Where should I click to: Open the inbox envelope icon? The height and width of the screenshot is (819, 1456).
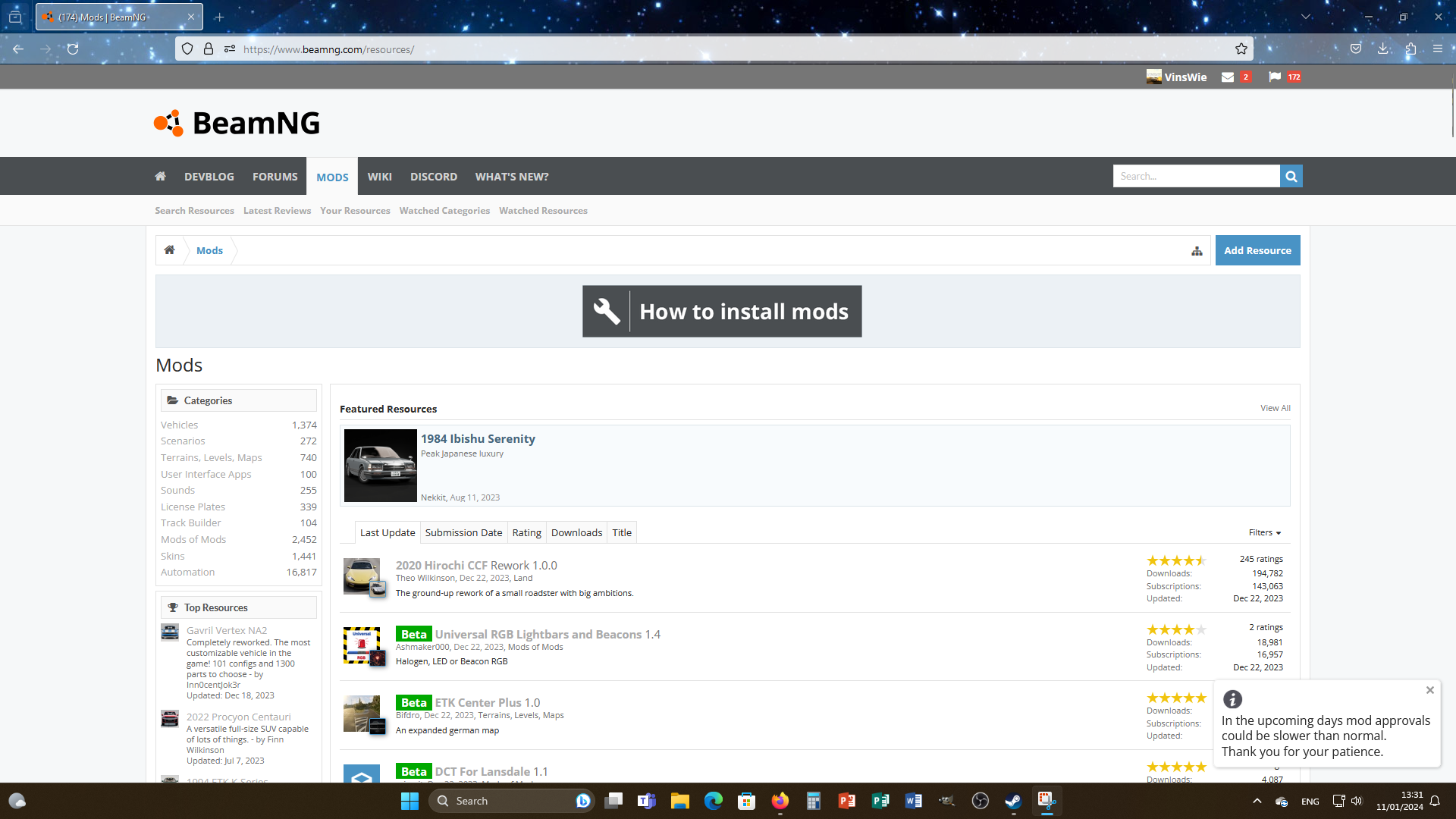pyautogui.click(x=1228, y=77)
